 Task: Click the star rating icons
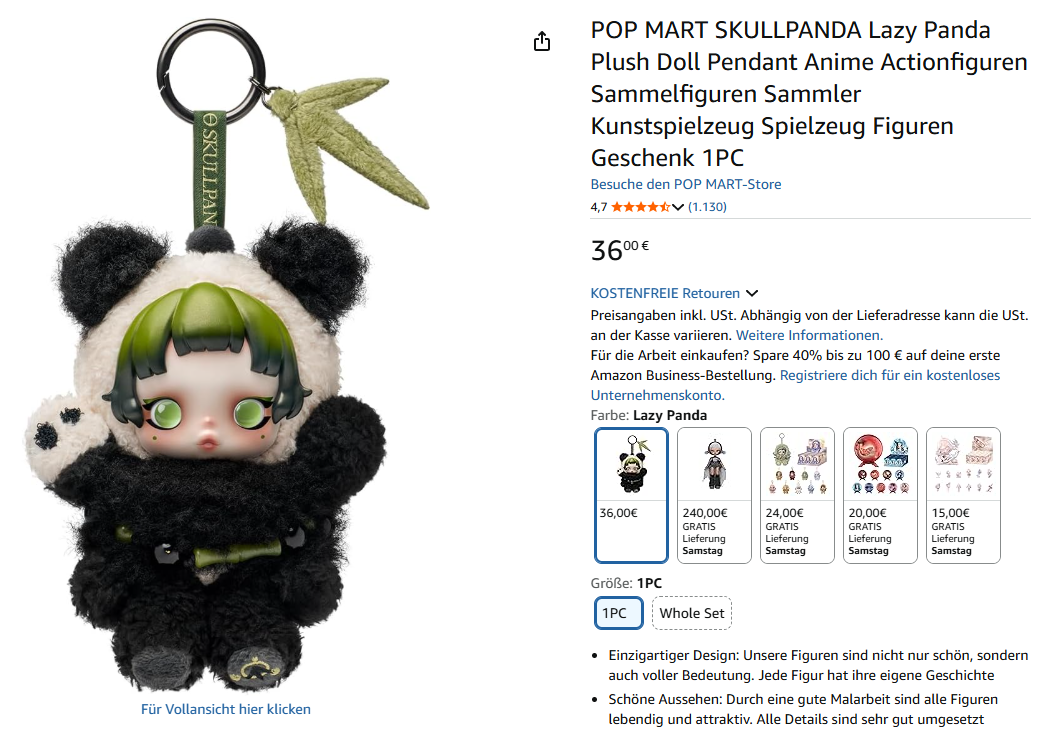[640, 207]
